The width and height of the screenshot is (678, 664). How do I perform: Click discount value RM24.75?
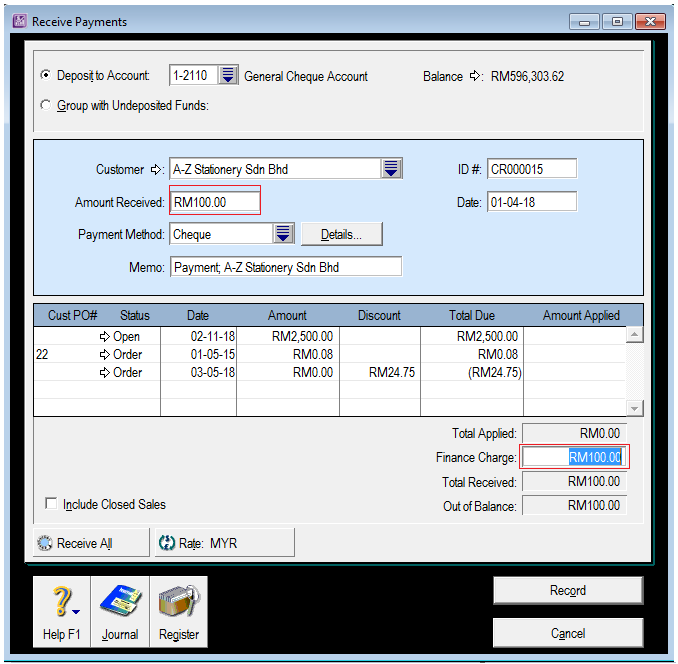point(392,373)
